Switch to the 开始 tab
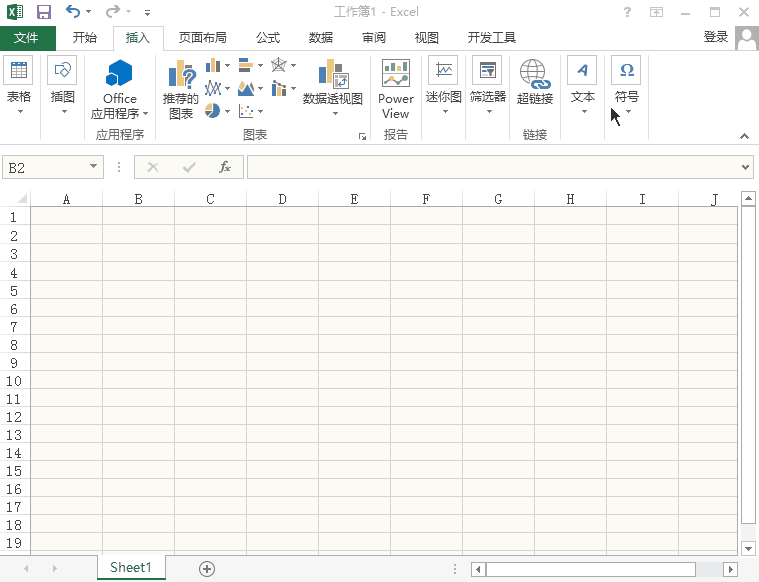The height and width of the screenshot is (582, 759). click(x=84, y=38)
